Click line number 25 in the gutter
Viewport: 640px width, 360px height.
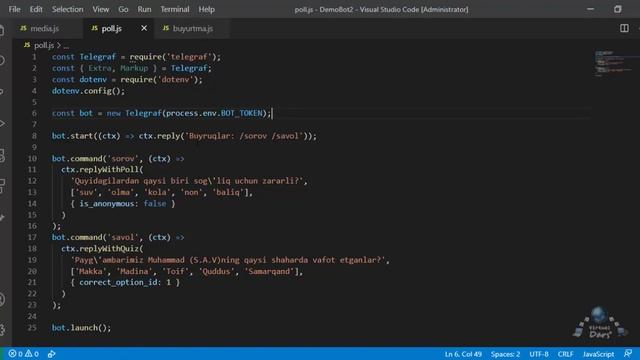32,327
